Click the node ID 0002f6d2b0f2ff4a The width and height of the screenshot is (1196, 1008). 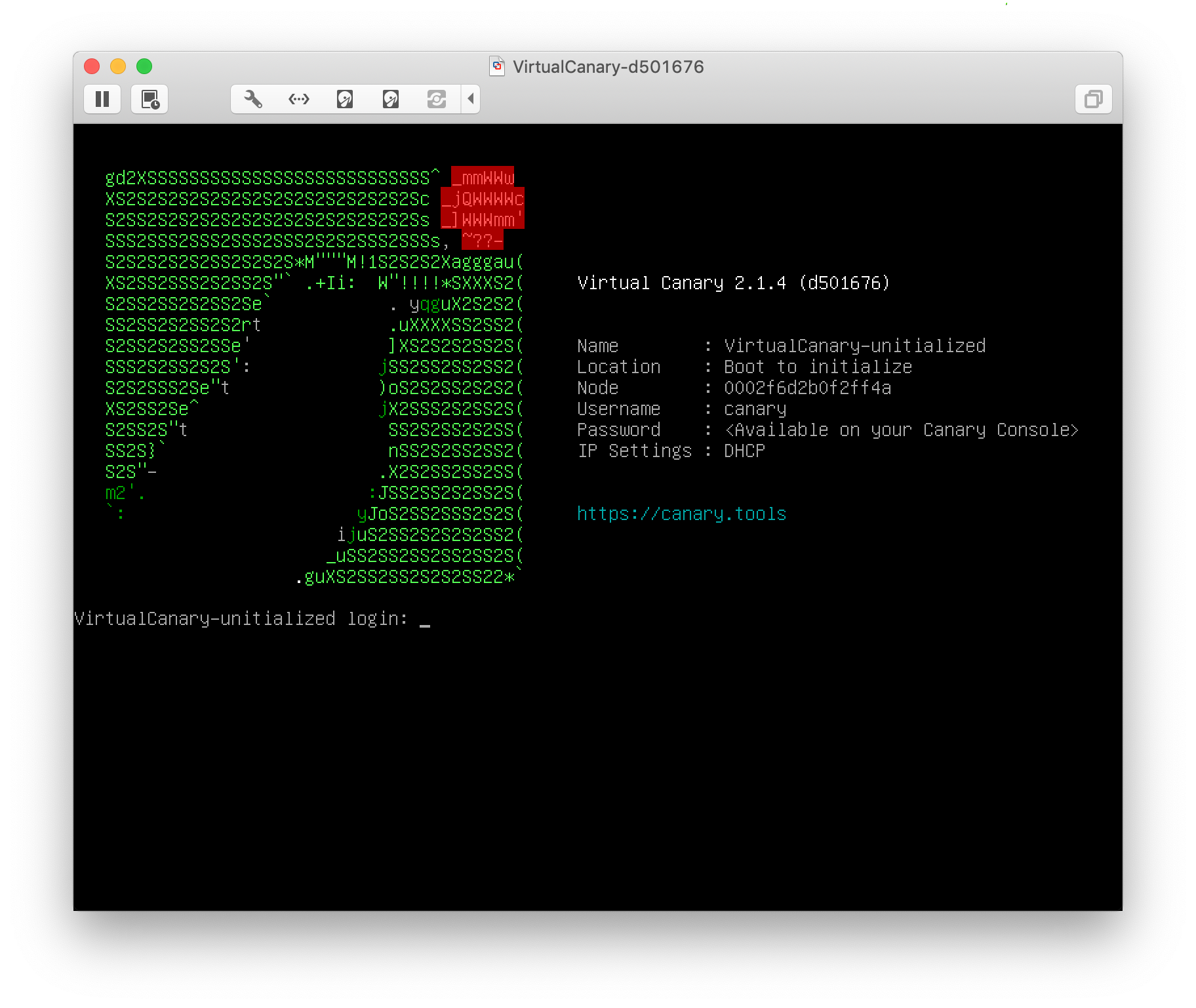(807, 388)
